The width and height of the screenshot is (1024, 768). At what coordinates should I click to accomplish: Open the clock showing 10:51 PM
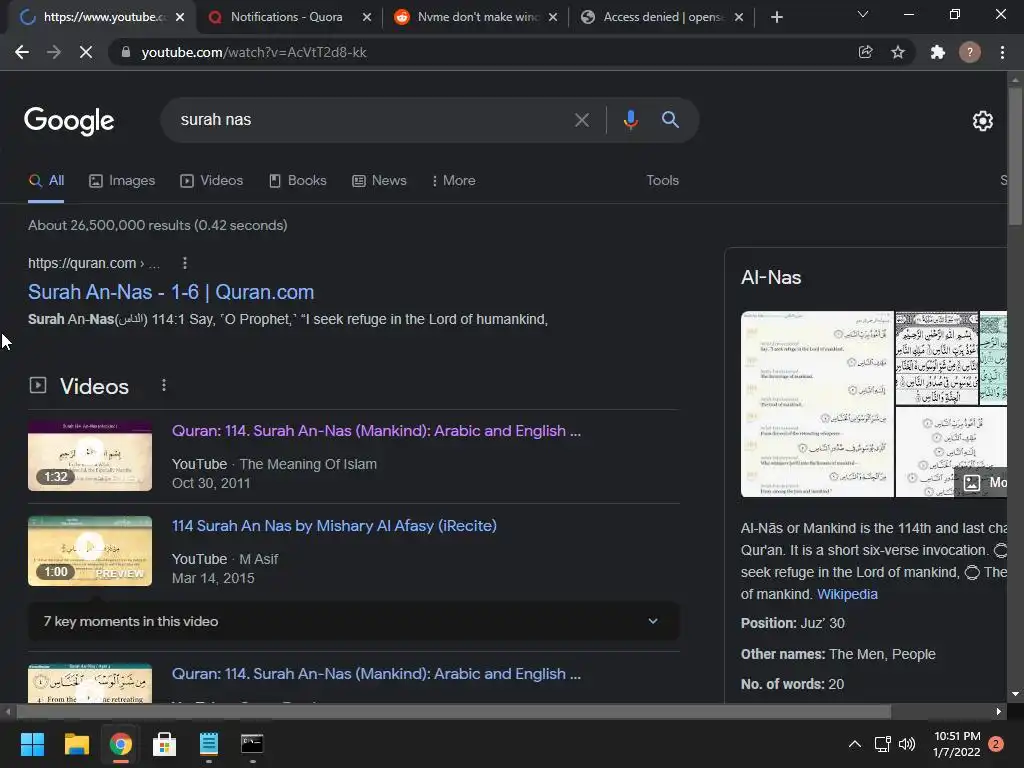(957, 744)
